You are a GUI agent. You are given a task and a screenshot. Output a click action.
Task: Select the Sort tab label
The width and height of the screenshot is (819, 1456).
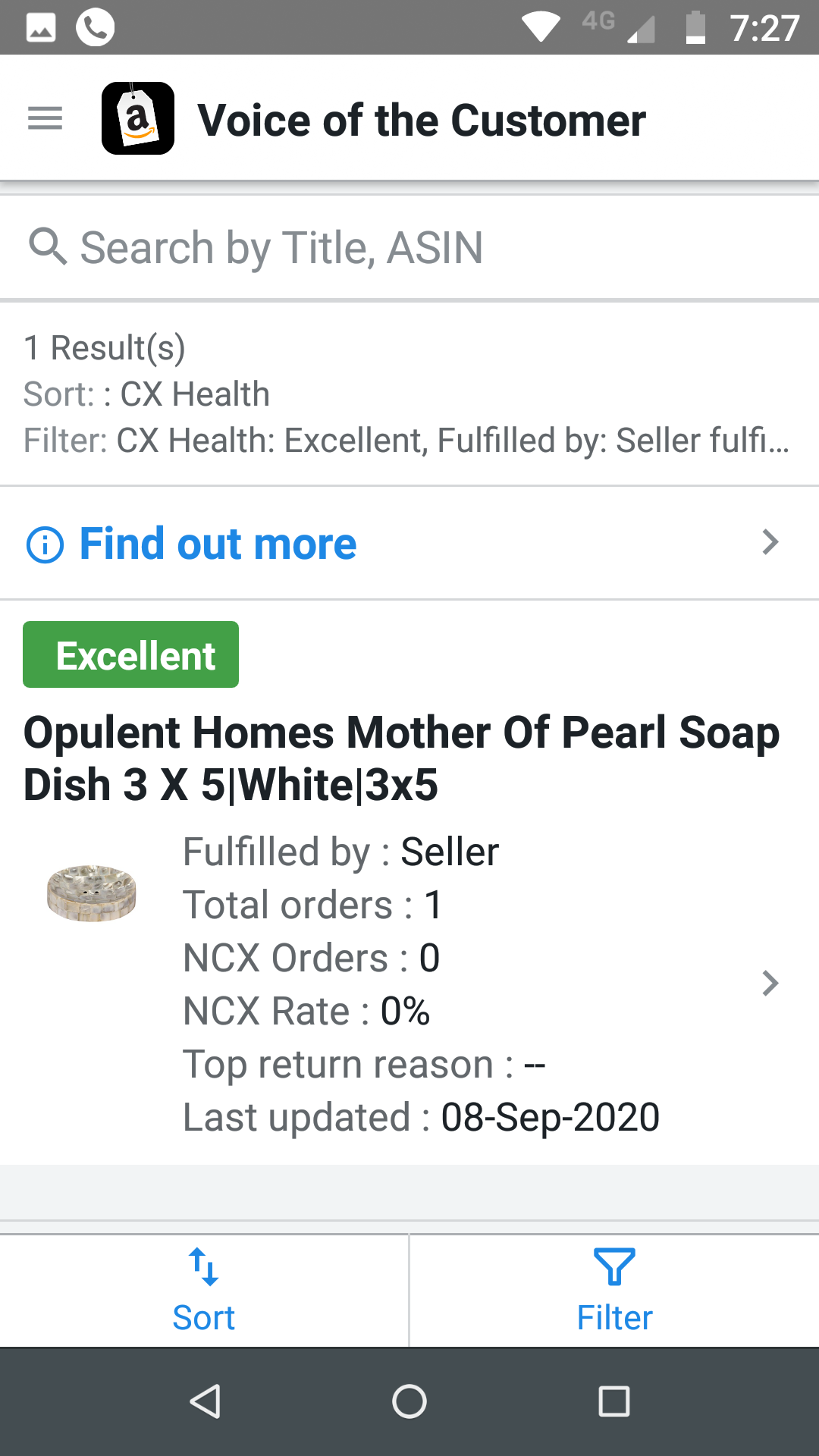pos(203,1318)
